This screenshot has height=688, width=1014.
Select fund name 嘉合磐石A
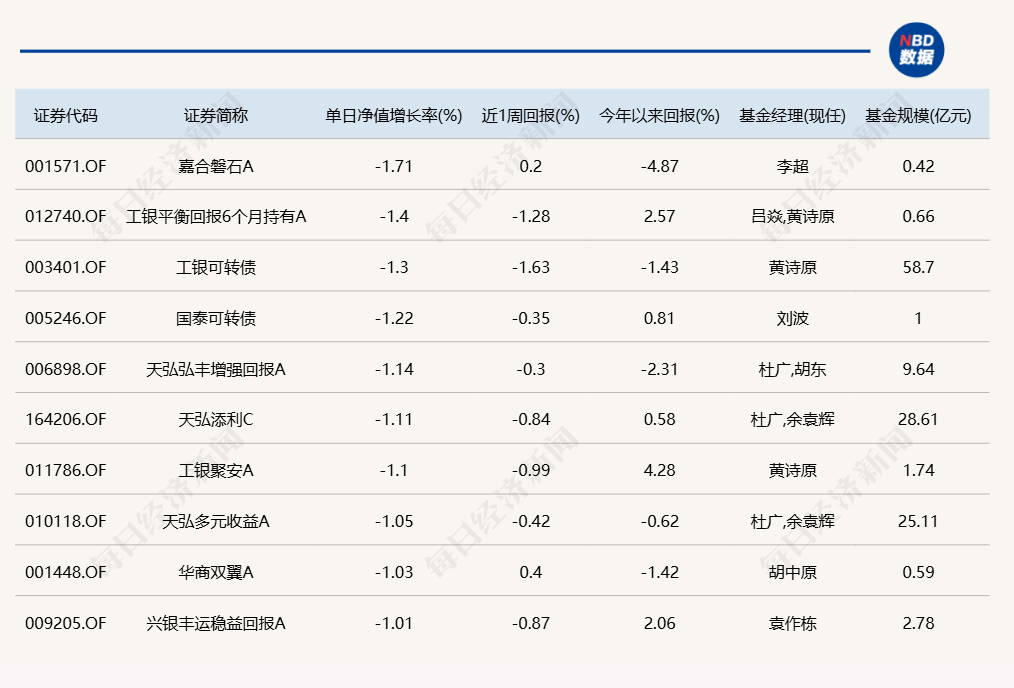click(x=216, y=166)
